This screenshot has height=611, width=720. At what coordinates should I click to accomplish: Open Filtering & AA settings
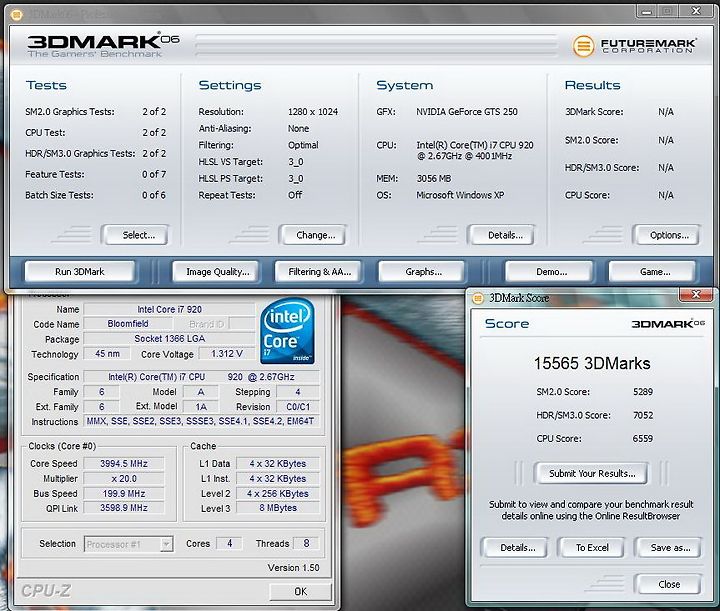pos(320,272)
